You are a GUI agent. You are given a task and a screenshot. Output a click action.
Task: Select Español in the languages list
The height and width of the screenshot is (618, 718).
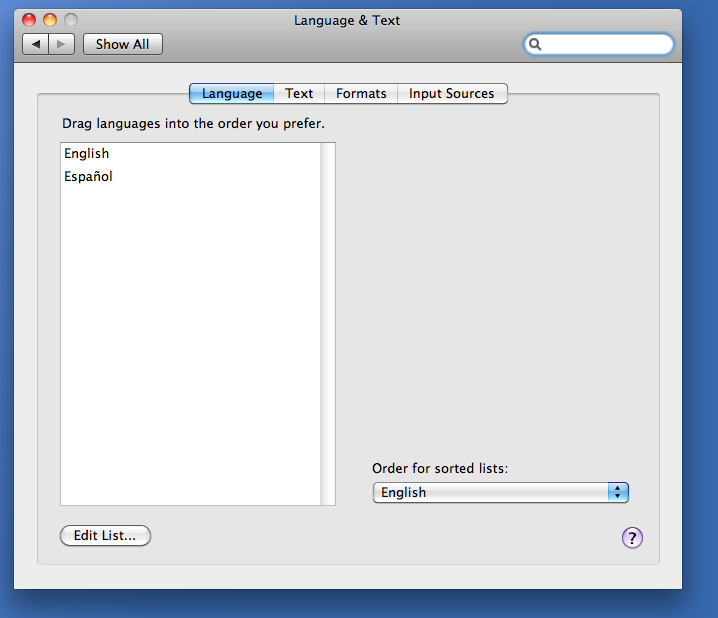[x=89, y=177]
